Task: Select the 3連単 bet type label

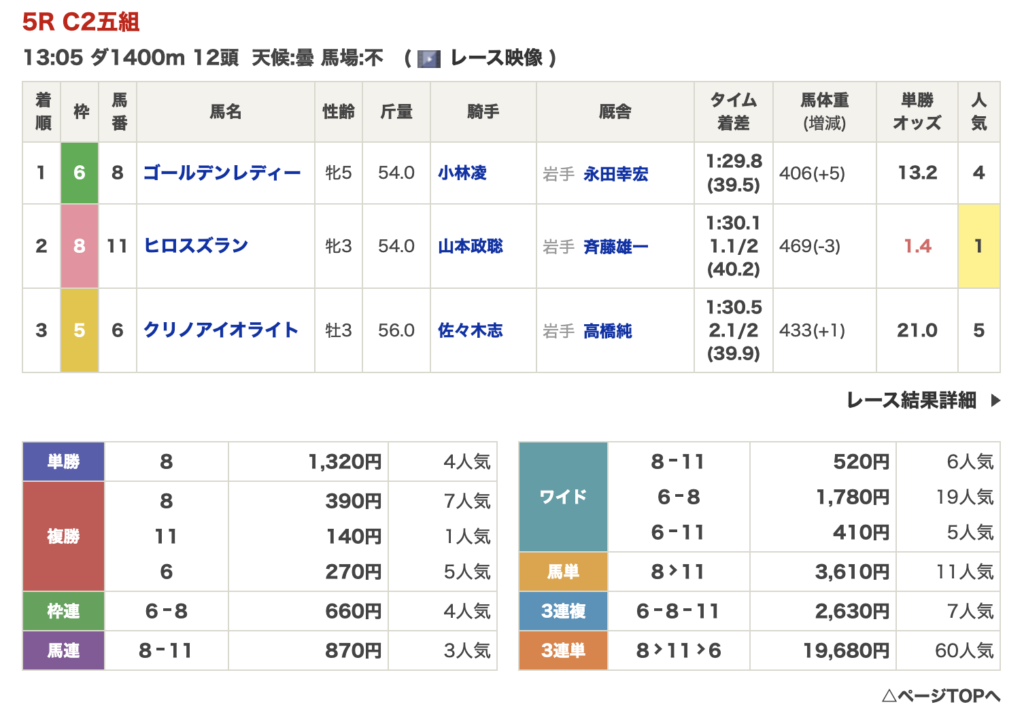Action: [x=562, y=650]
